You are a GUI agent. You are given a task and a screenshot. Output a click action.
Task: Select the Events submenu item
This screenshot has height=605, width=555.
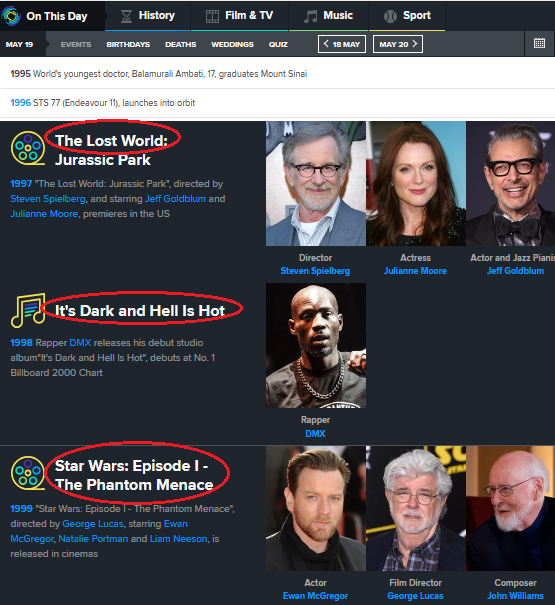76,44
